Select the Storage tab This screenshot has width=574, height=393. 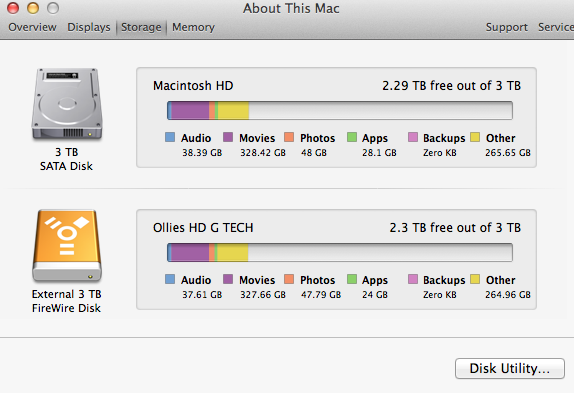(141, 27)
